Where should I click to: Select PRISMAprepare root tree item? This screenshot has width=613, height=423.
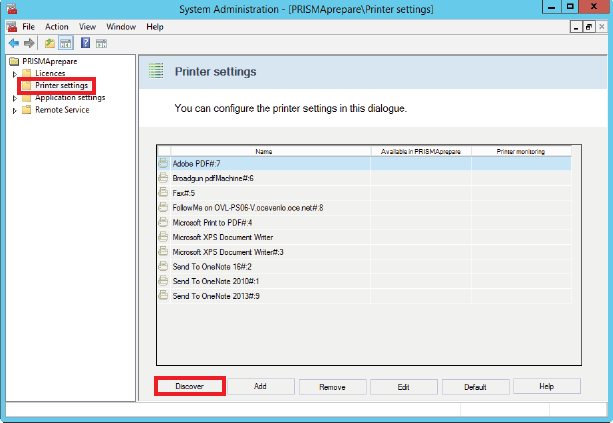[x=50, y=61]
